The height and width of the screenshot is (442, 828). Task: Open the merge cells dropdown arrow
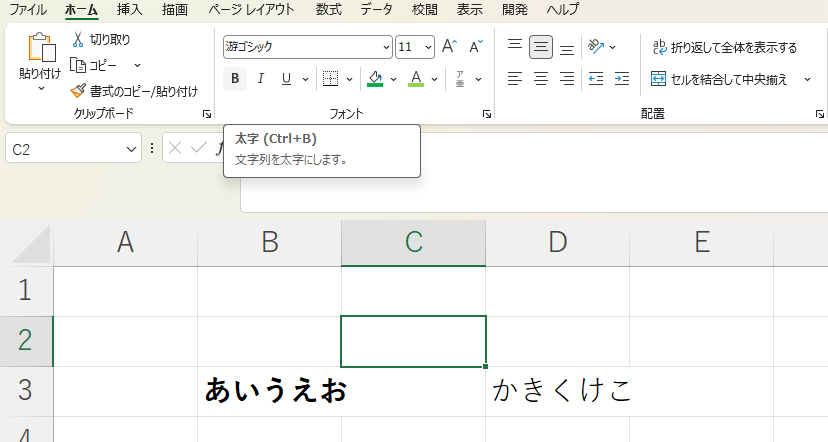pyautogui.click(x=807, y=79)
